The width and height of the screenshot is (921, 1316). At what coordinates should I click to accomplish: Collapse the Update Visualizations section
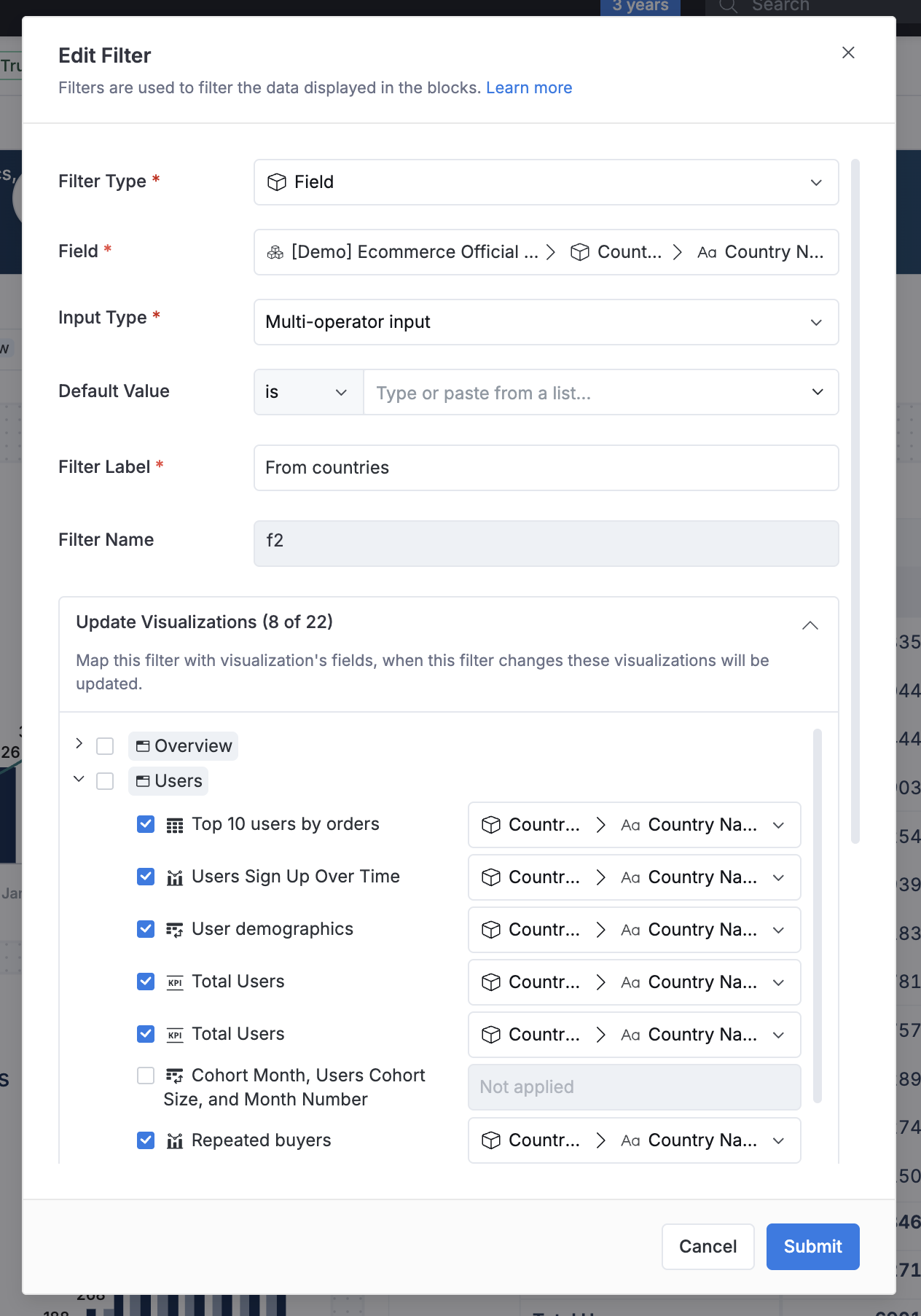tap(810, 625)
